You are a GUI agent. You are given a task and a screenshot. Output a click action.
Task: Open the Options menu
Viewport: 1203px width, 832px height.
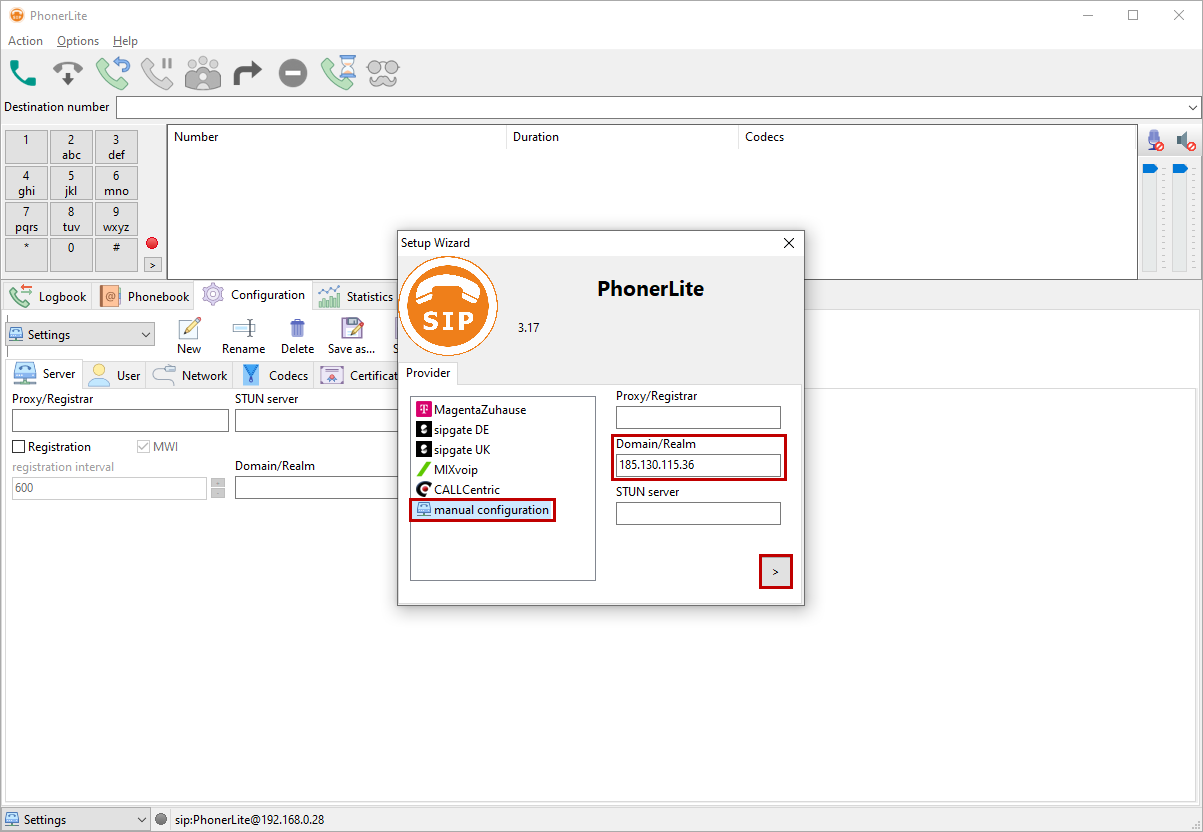78,41
